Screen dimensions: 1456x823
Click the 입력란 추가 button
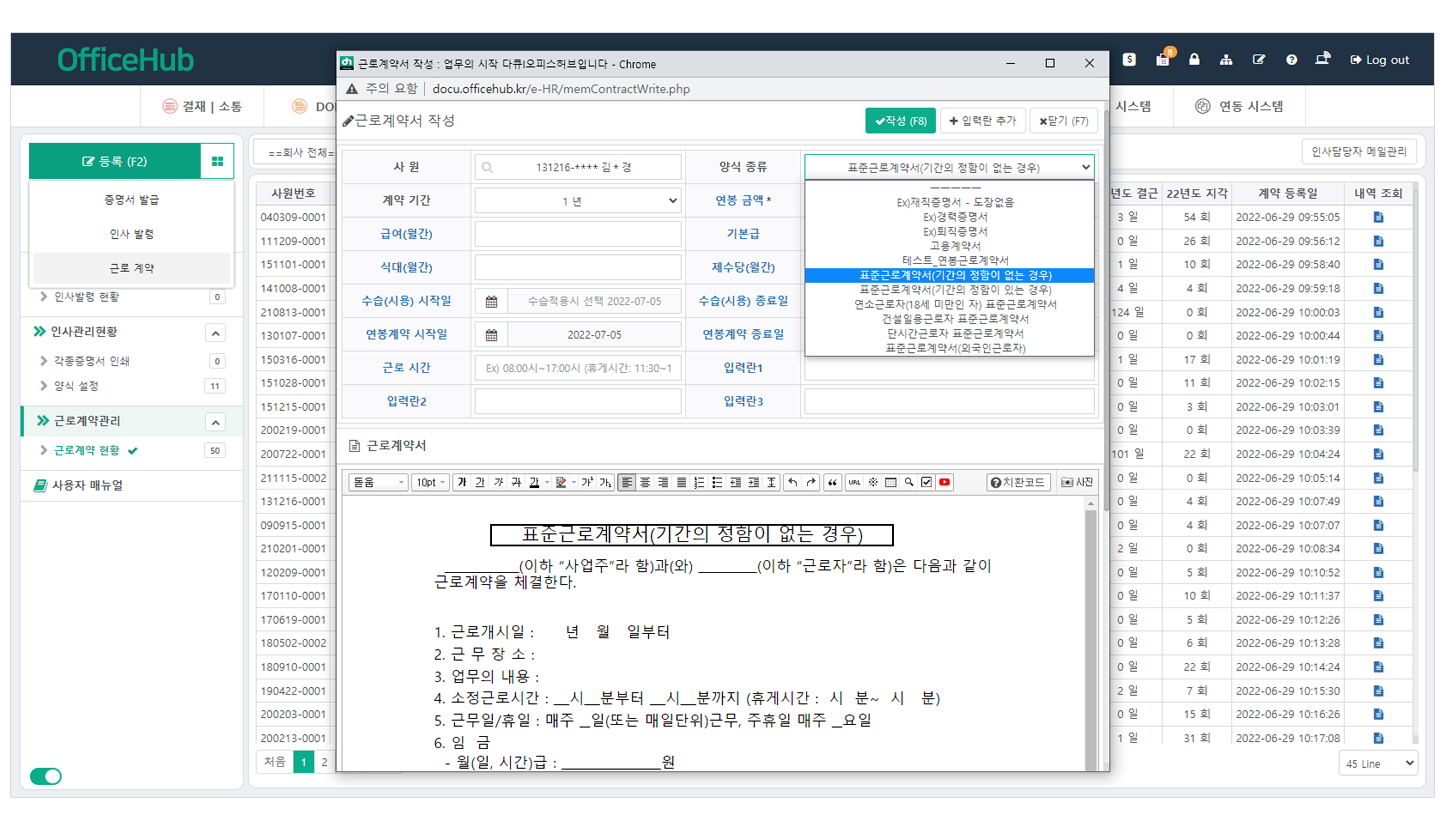tap(982, 121)
